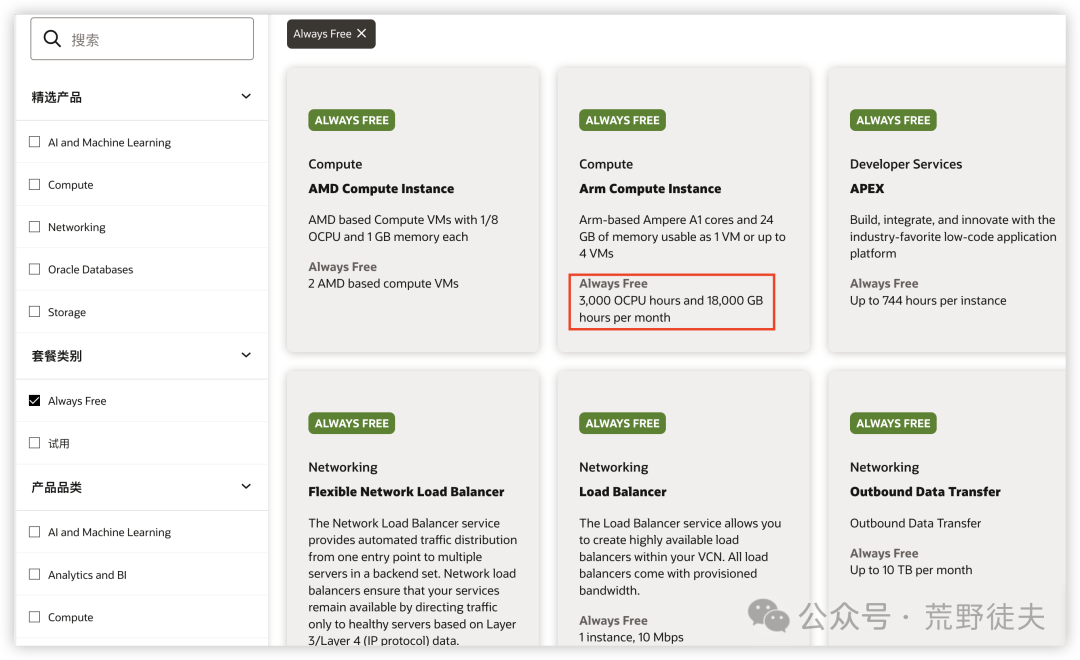Check the Analytics and BI checkbox
The image size is (1080, 660).
35,574
